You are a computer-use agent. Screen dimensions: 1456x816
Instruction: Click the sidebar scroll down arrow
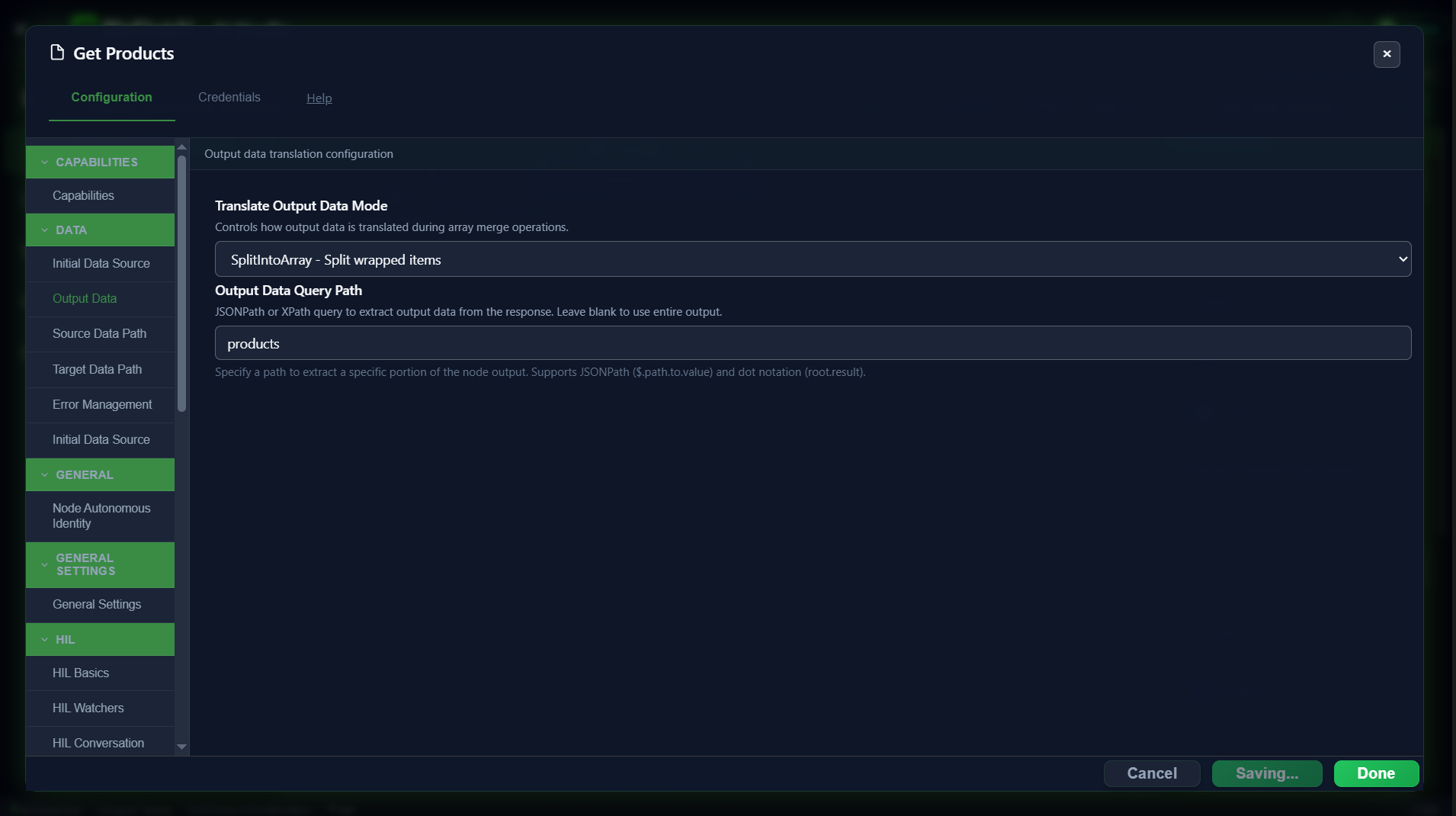point(181,747)
